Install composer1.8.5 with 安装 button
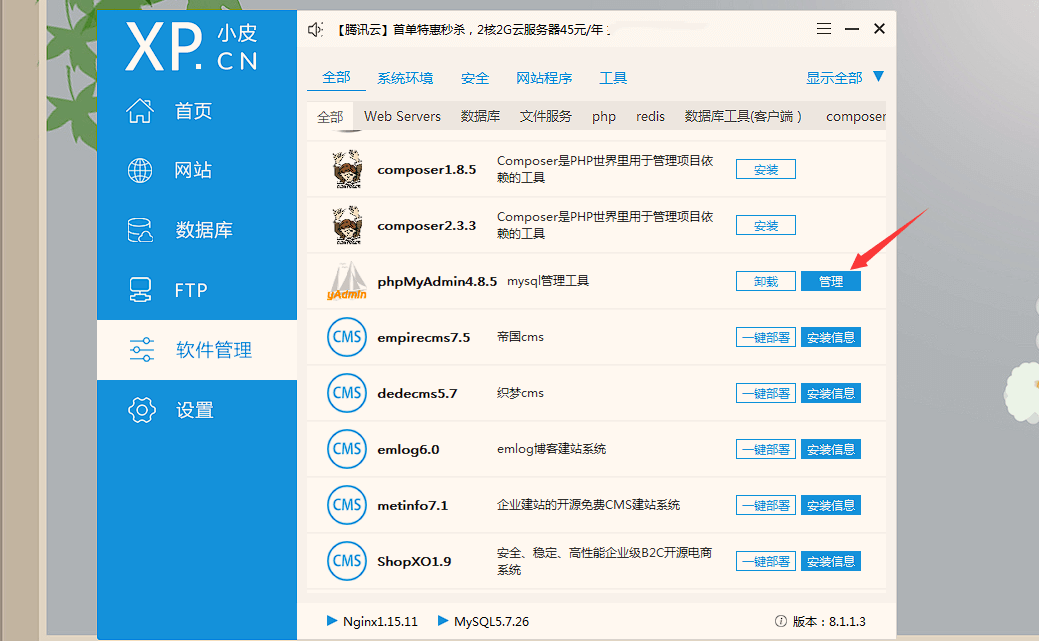 (x=765, y=169)
